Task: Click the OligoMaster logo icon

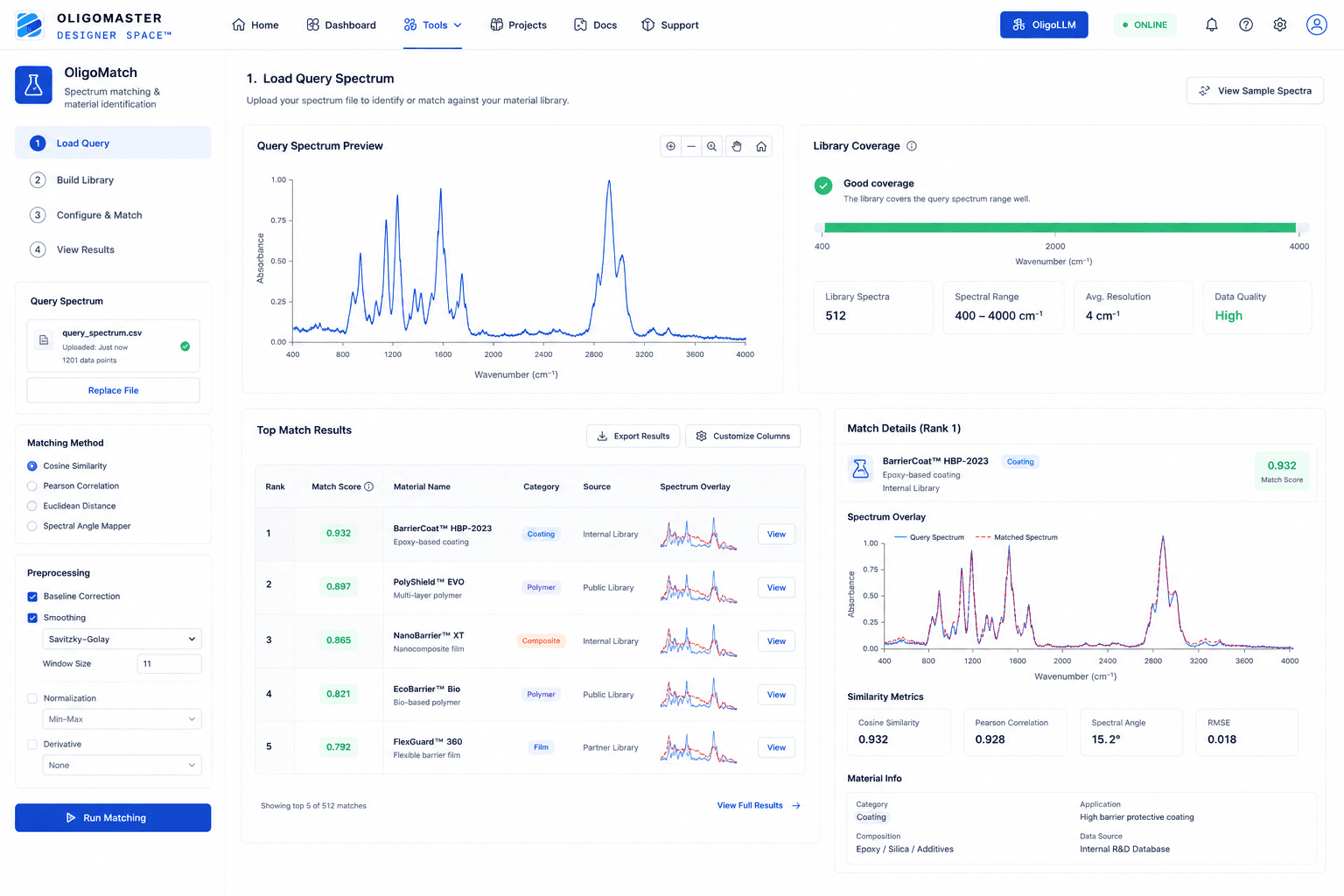Action: [30, 25]
